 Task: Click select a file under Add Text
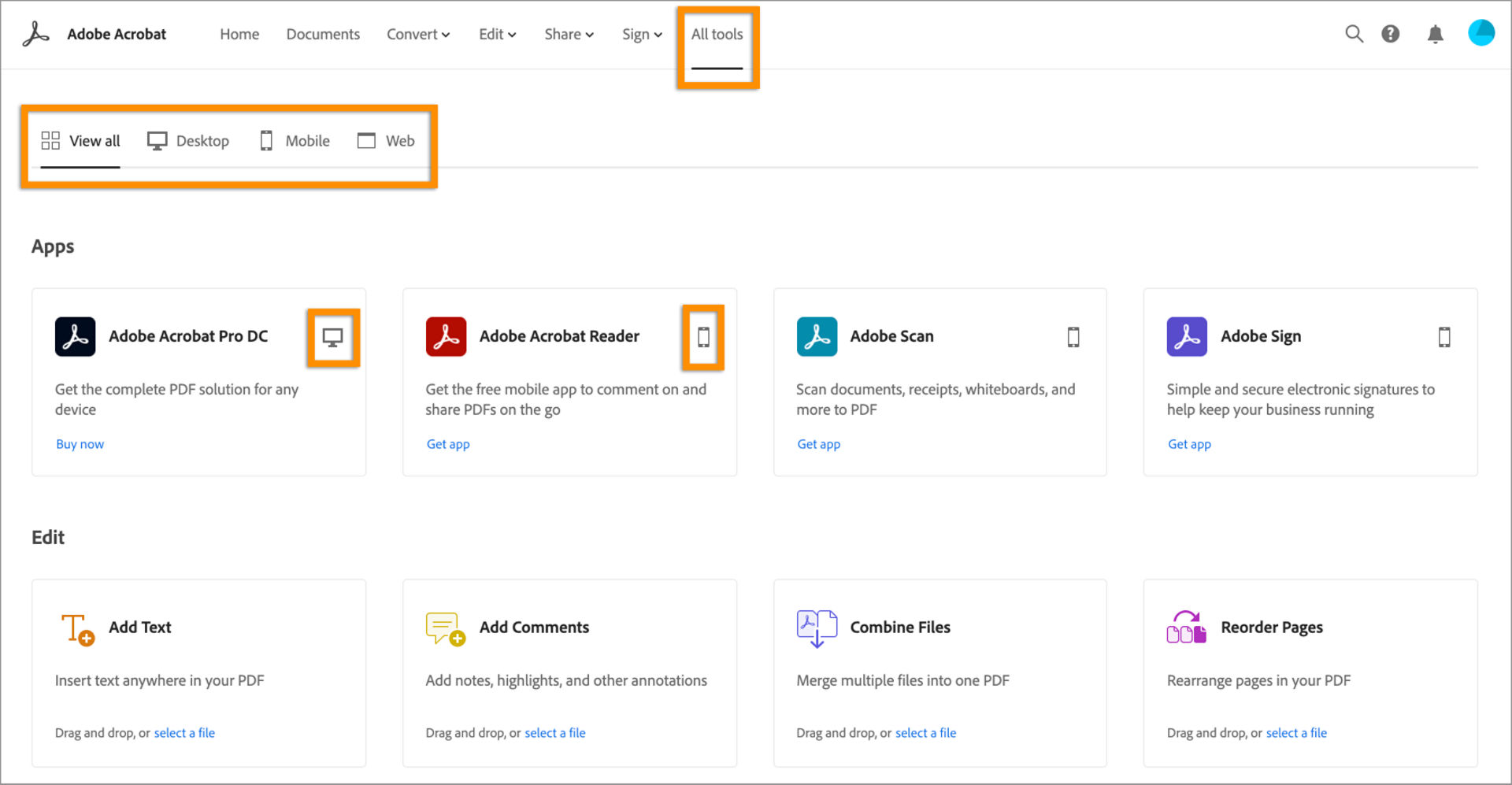pos(184,733)
